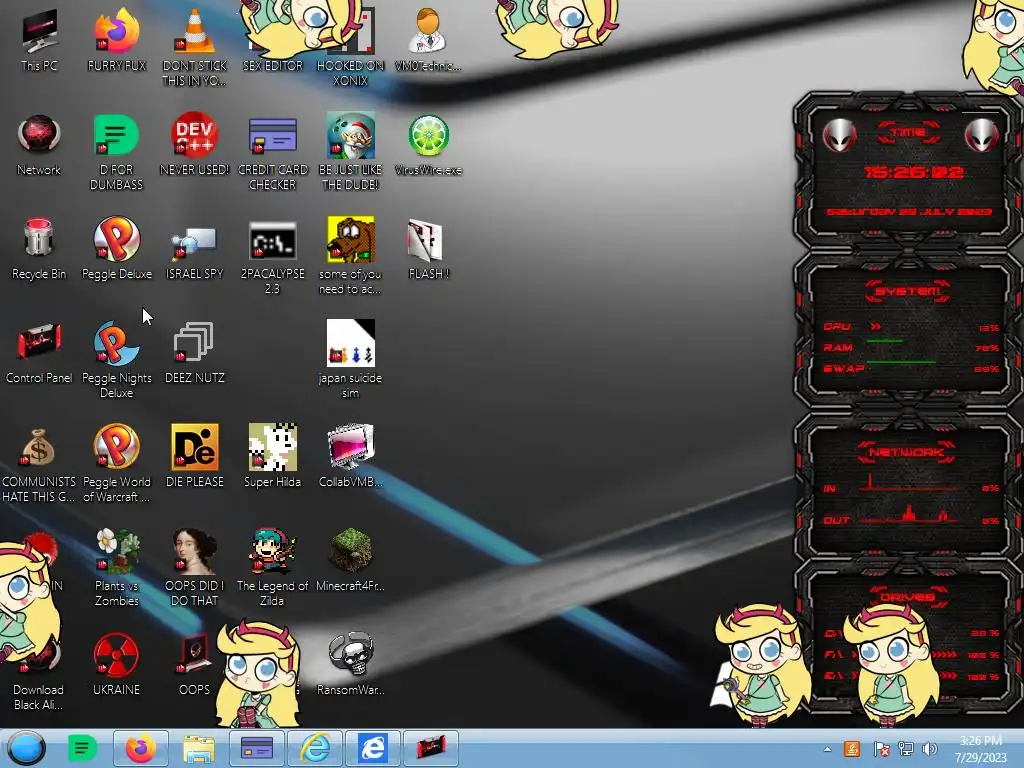The width and height of the screenshot is (1024, 768).
Task: Open the portrait icon OOPS DID I DO THAT
Action: 194,568
